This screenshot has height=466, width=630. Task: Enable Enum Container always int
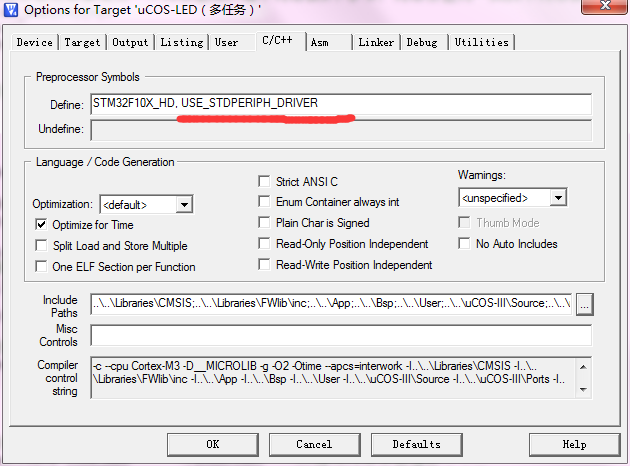tap(265, 202)
